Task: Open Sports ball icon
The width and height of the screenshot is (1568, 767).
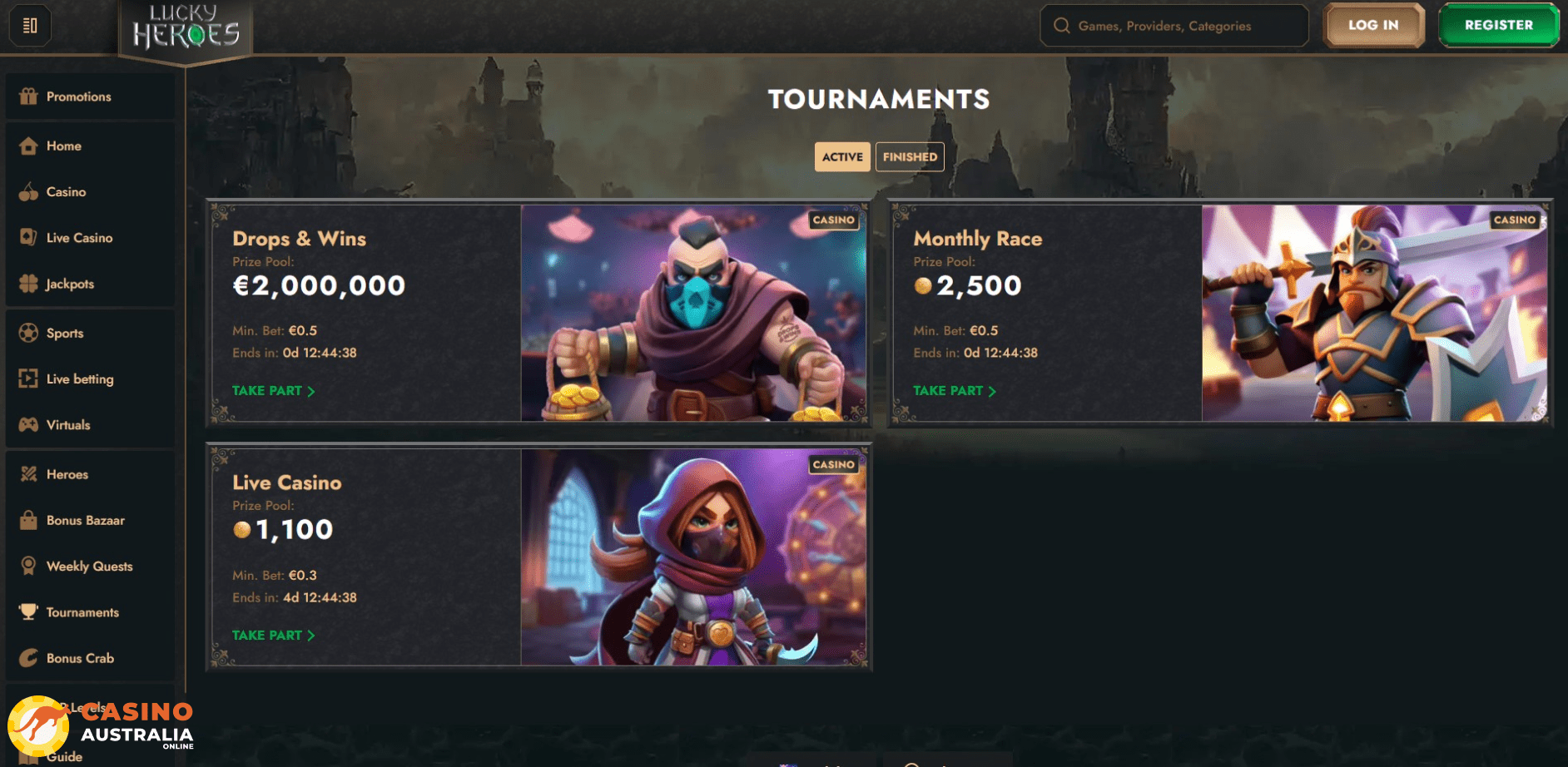Action: 28,333
